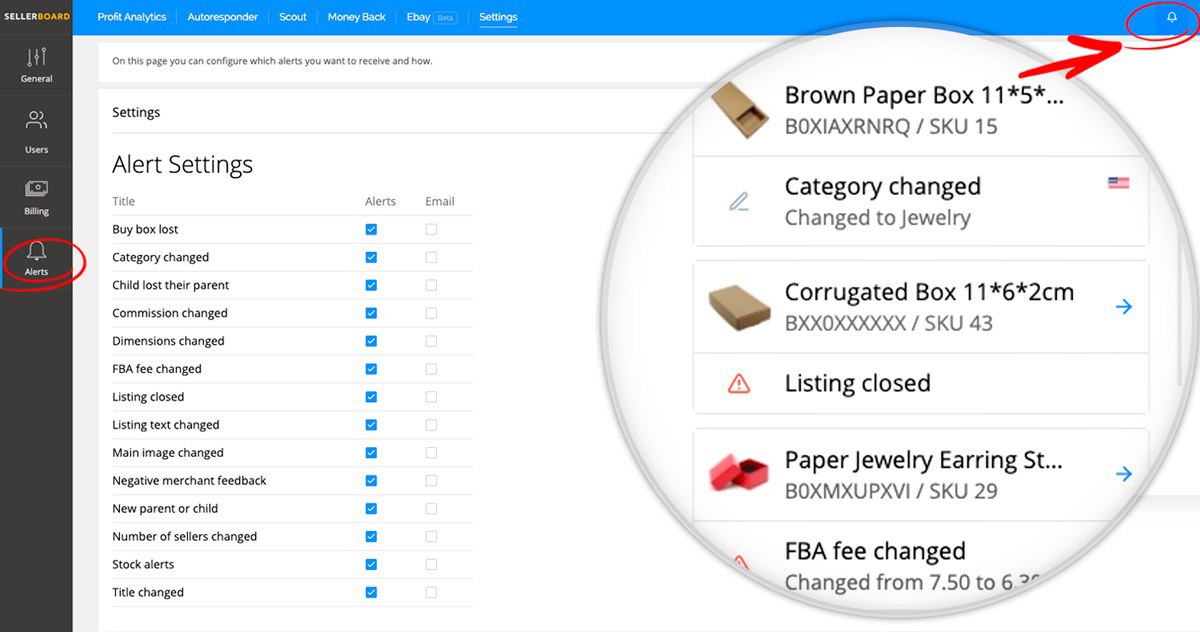Open the General settings sidebar icon
This screenshot has height=632, width=1200.
point(36,63)
